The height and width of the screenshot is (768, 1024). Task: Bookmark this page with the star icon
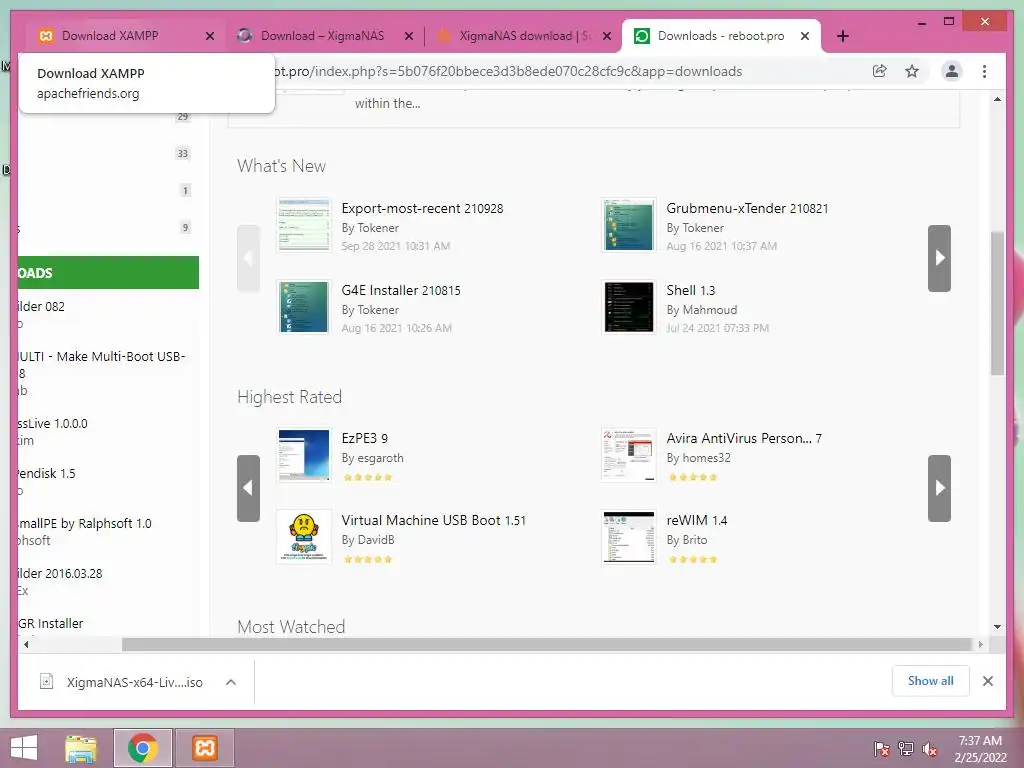click(912, 71)
